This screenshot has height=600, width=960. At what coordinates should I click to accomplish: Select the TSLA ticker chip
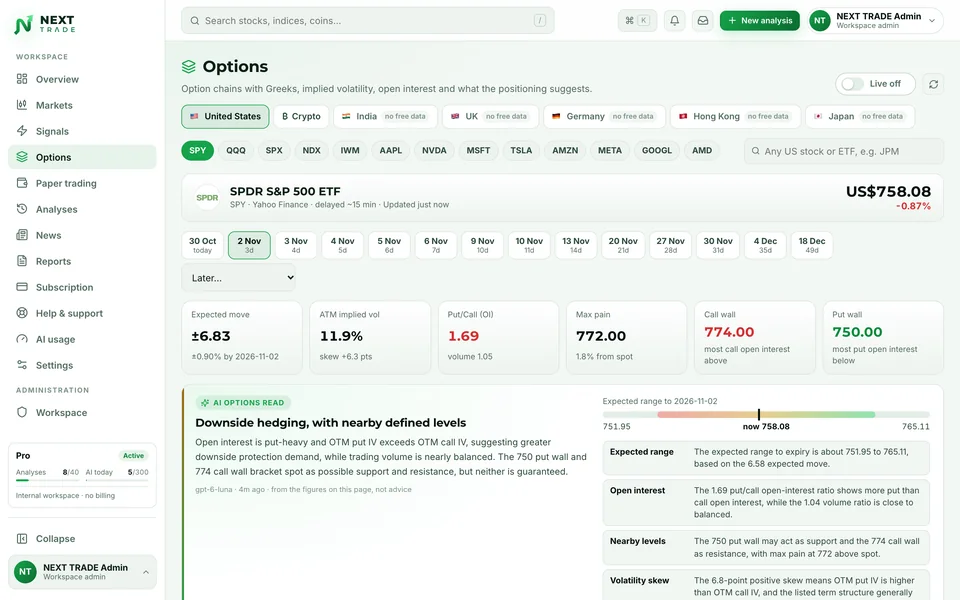pyautogui.click(x=521, y=151)
